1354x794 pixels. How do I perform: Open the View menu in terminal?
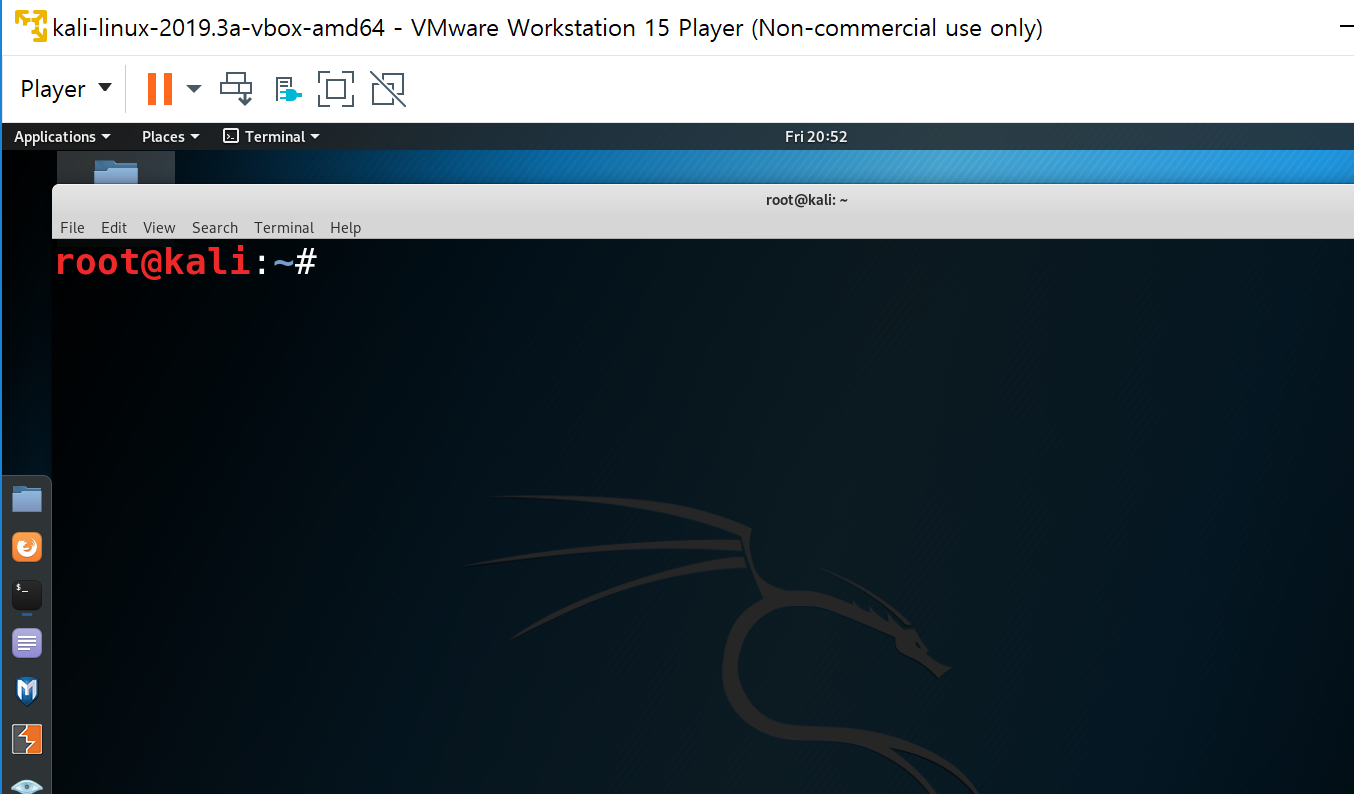point(159,227)
